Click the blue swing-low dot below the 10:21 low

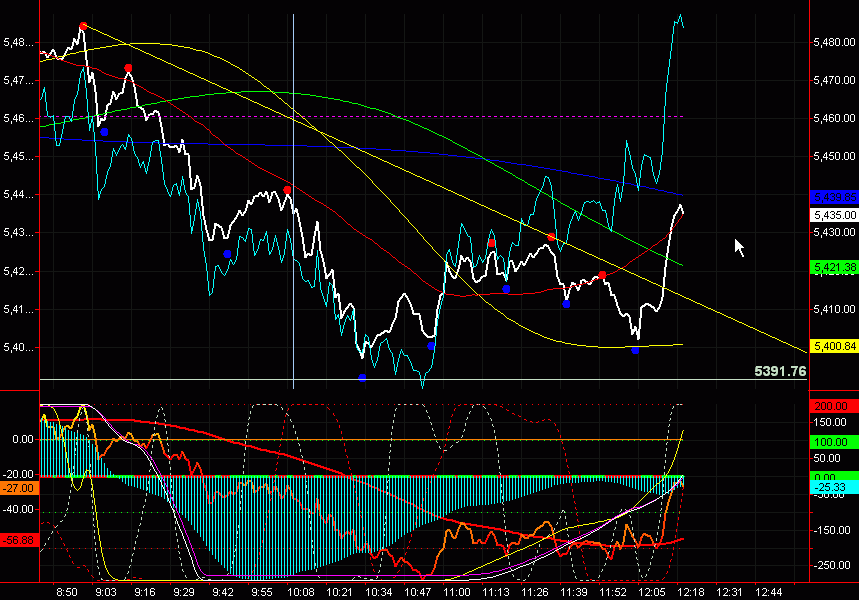pyautogui.click(x=362, y=378)
